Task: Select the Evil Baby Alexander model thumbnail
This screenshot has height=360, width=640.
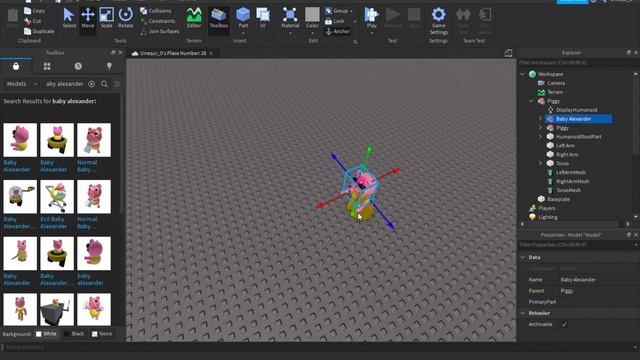Action: click(57, 197)
